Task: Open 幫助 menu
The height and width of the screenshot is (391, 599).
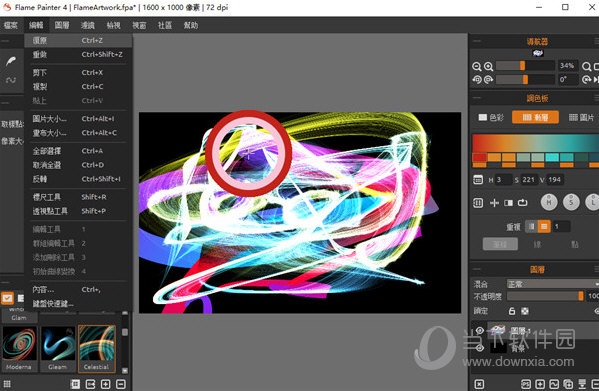Action: 191,25
